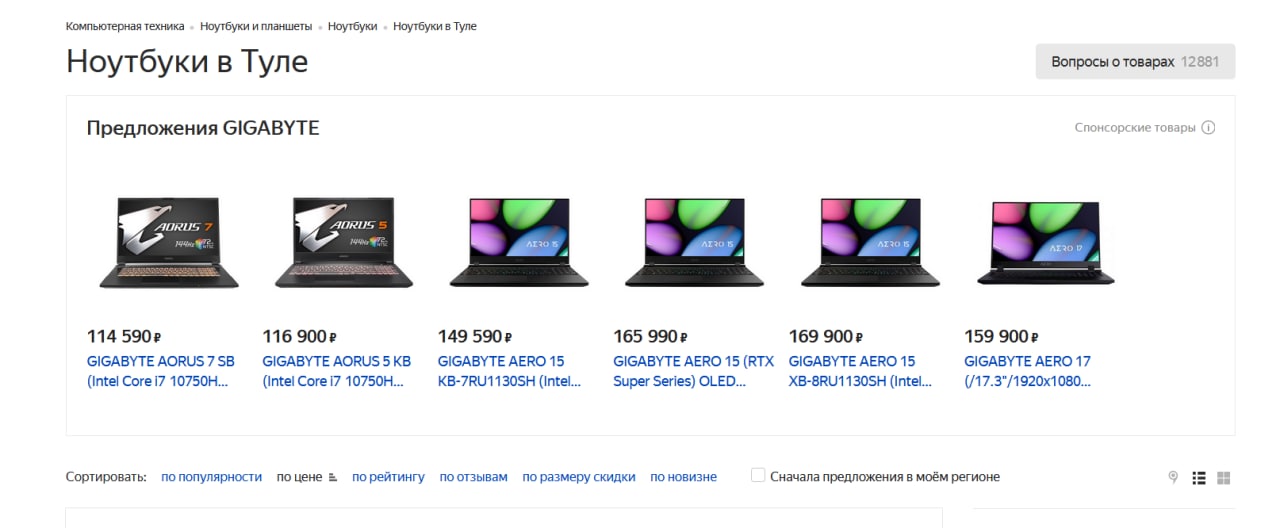Viewport: 1280px width, 528px height.
Task: Go to 'Ноутбуки и планшеты' breadcrumb
Action: click(x=256, y=26)
